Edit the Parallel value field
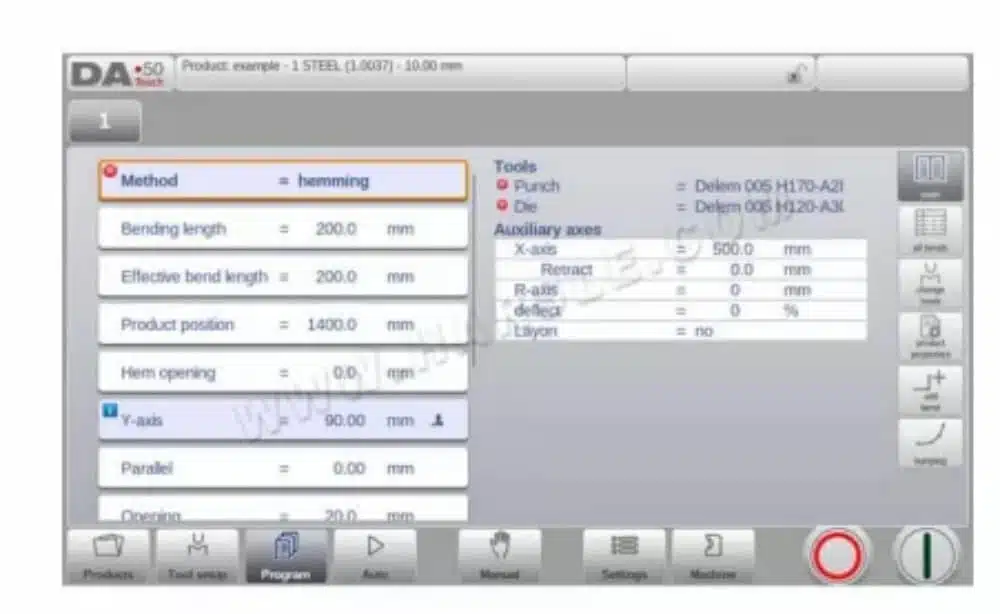The width and height of the screenshot is (1000, 614). tap(283, 468)
